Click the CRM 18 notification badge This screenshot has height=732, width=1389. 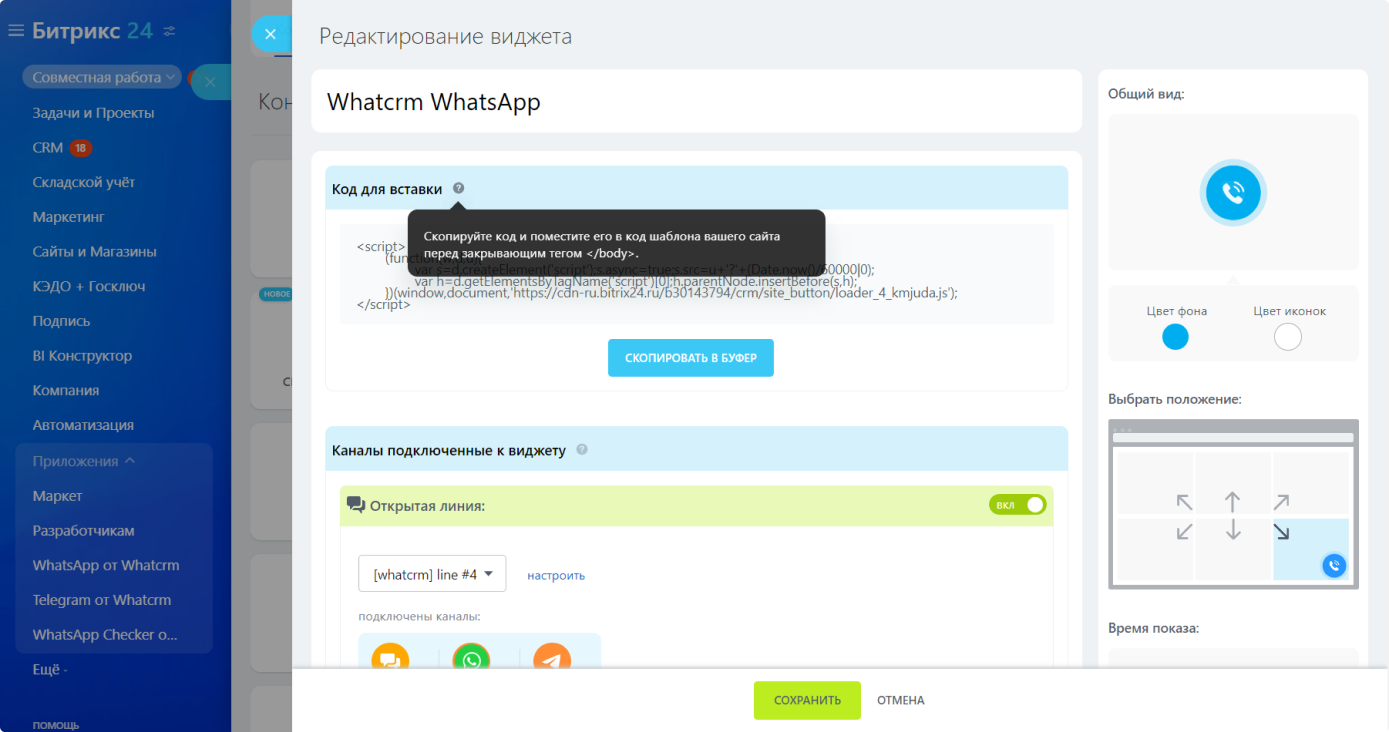(x=81, y=148)
